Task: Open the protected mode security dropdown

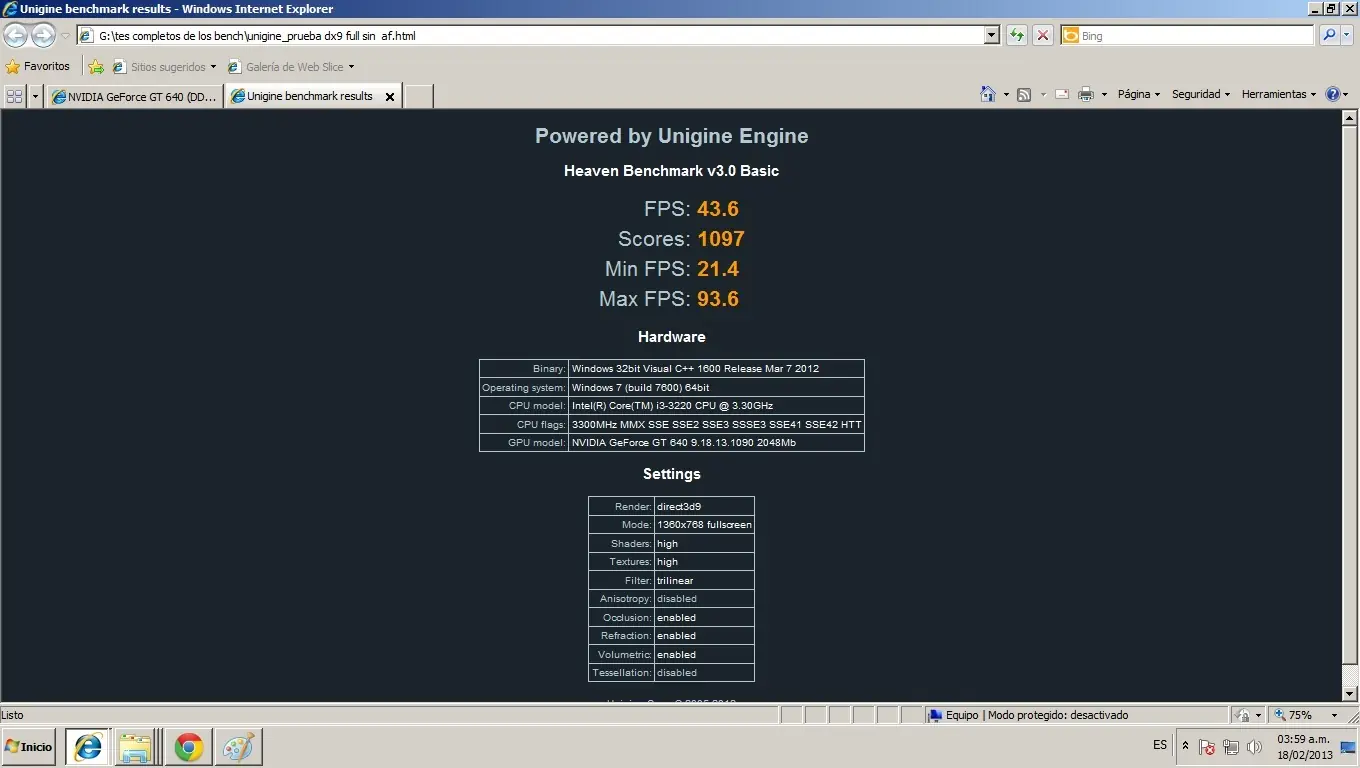Action: [1258, 716]
